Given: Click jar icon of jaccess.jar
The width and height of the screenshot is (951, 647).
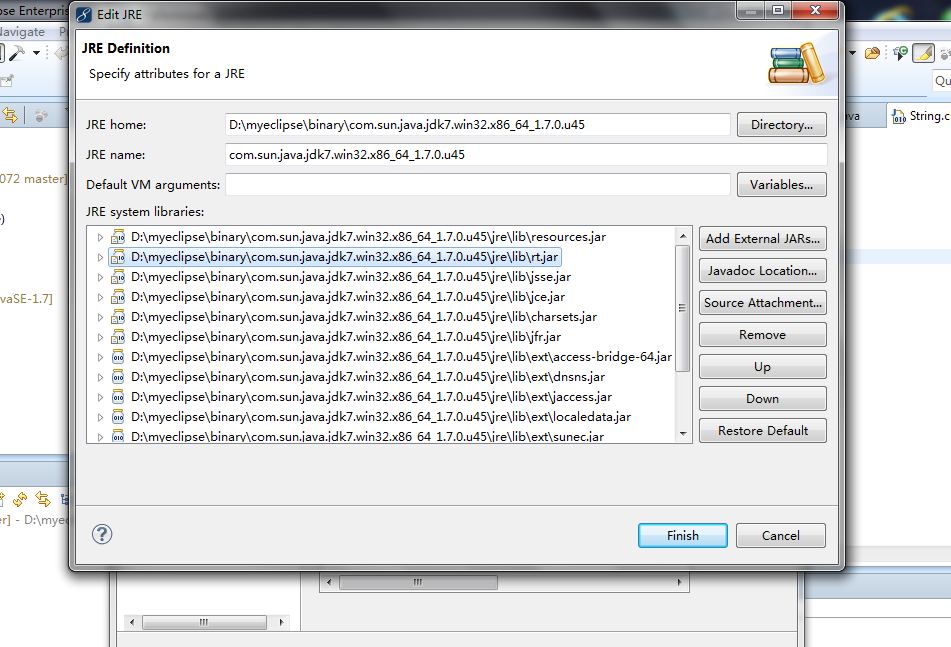Looking at the screenshot, I should click(118, 397).
